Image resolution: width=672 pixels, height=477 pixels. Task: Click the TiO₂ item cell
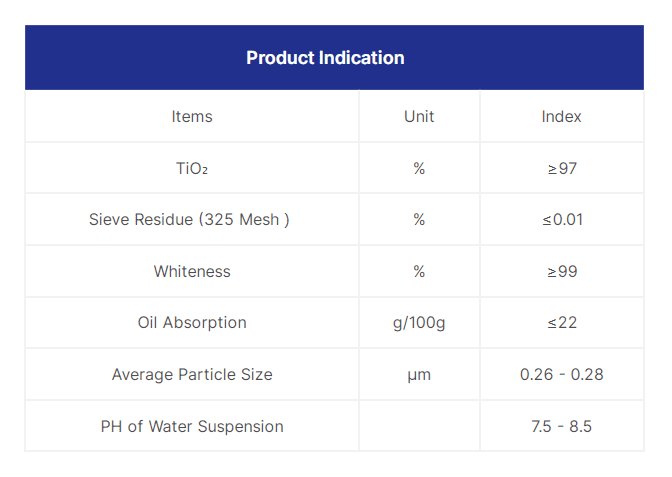coord(192,168)
